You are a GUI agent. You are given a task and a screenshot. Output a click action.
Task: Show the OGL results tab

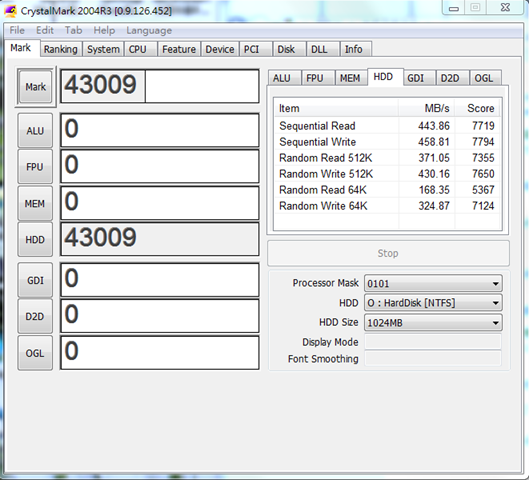pyautogui.click(x=484, y=78)
